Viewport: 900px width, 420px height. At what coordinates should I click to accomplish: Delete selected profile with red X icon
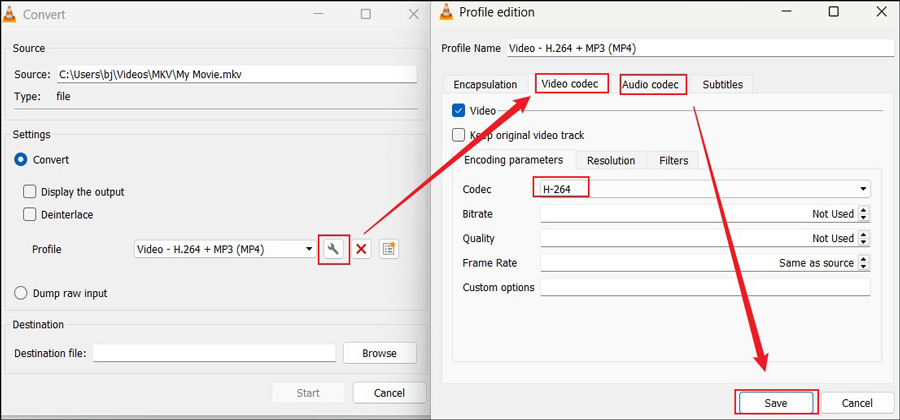362,249
